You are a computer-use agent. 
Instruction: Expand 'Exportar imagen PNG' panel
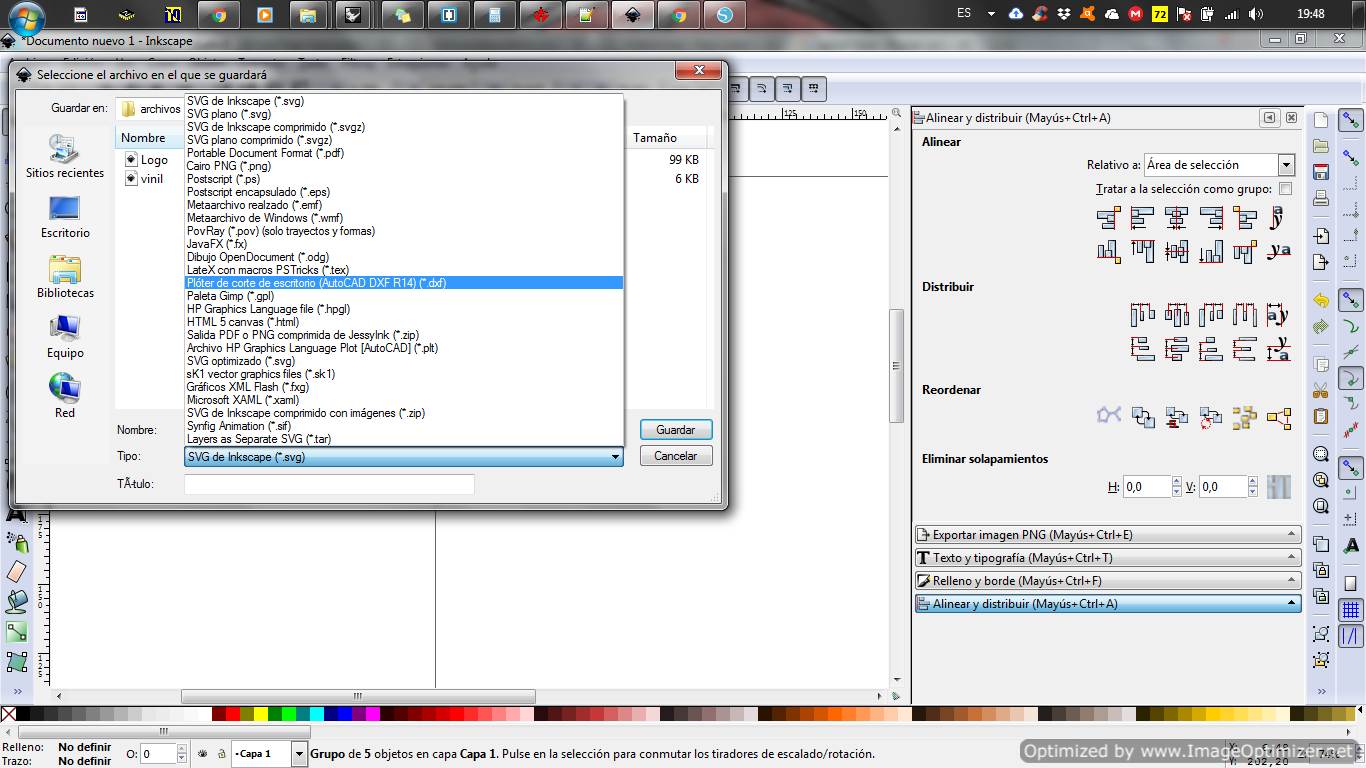pos(1108,535)
